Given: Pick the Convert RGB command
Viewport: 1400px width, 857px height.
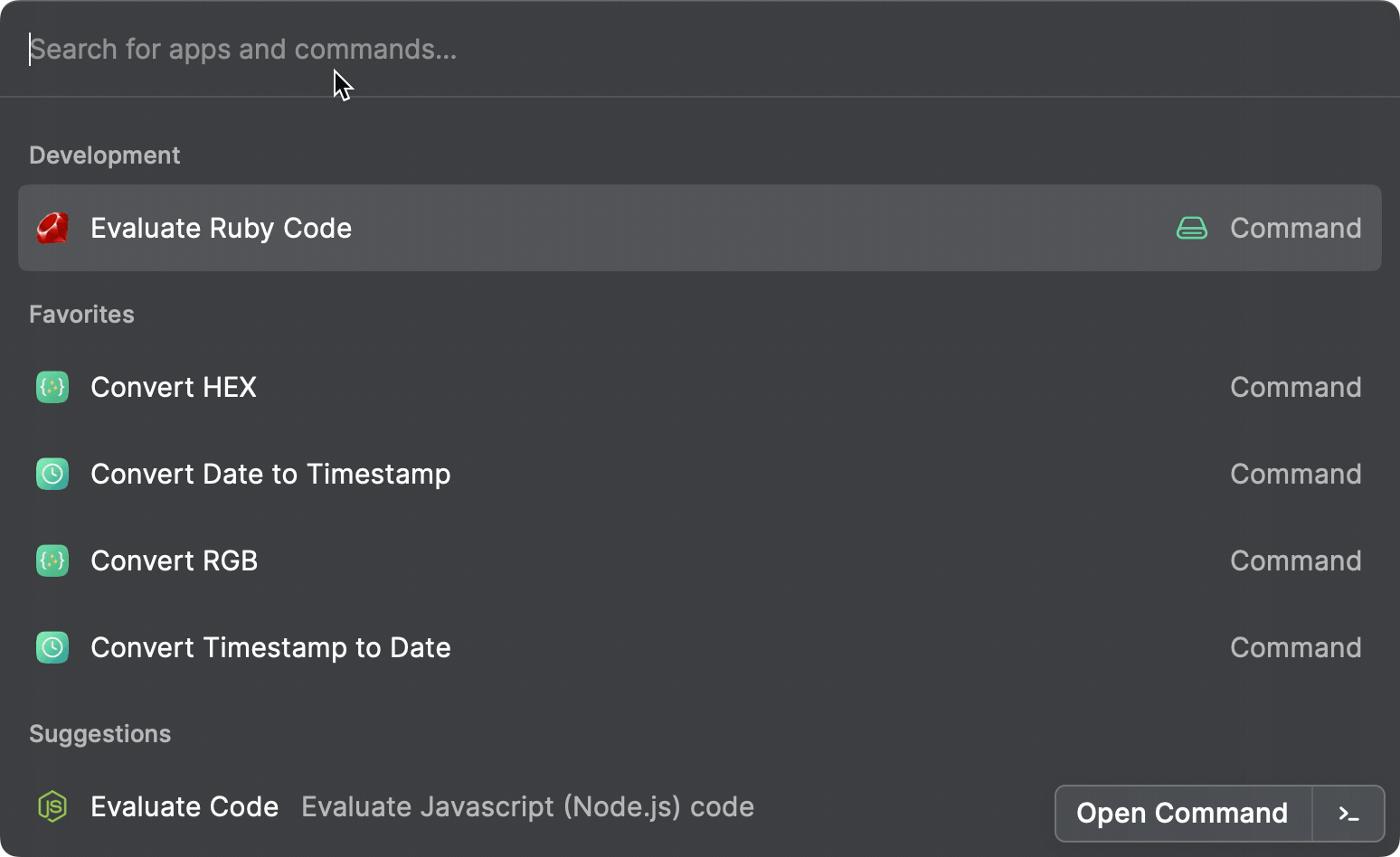Looking at the screenshot, I should pos(174,561).
